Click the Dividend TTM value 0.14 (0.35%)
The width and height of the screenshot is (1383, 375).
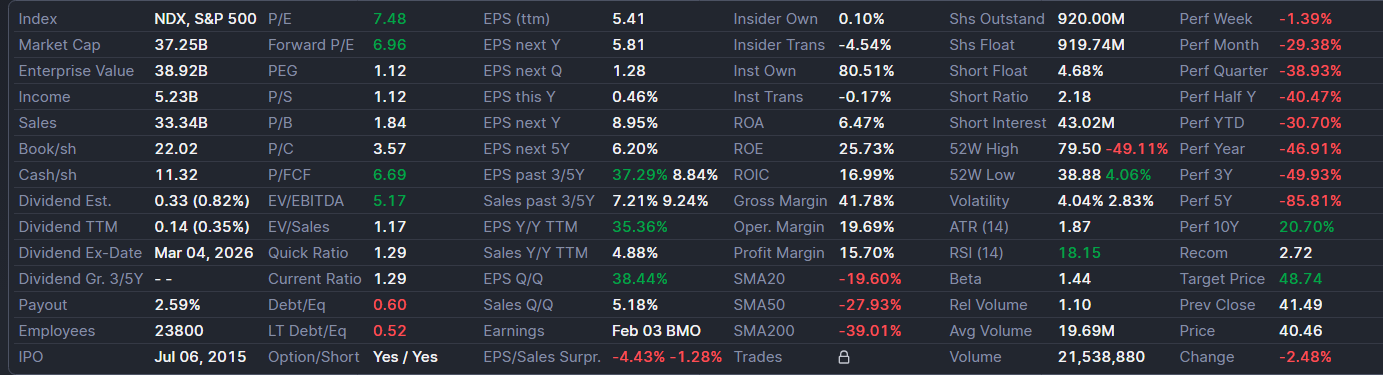(202, 226)
